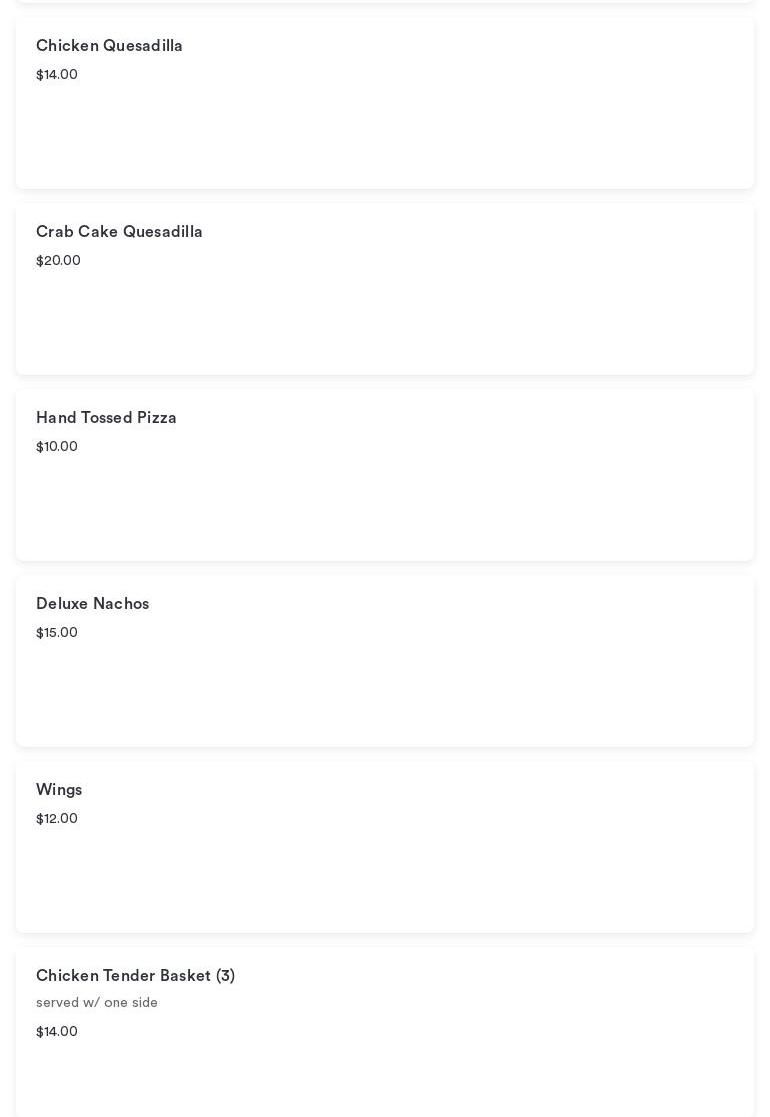Open the Chicken Quesadilla item title
This screenshot has height=1117, width=770.
pos(109,46)
